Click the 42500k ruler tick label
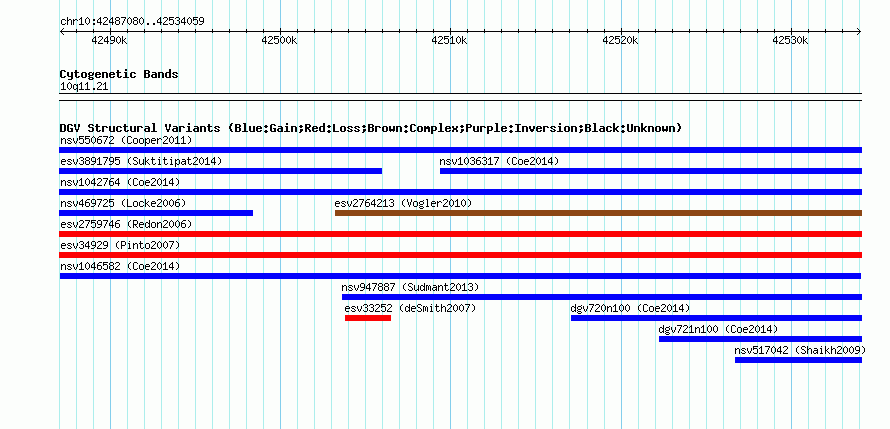 click(x=279, y=40)
